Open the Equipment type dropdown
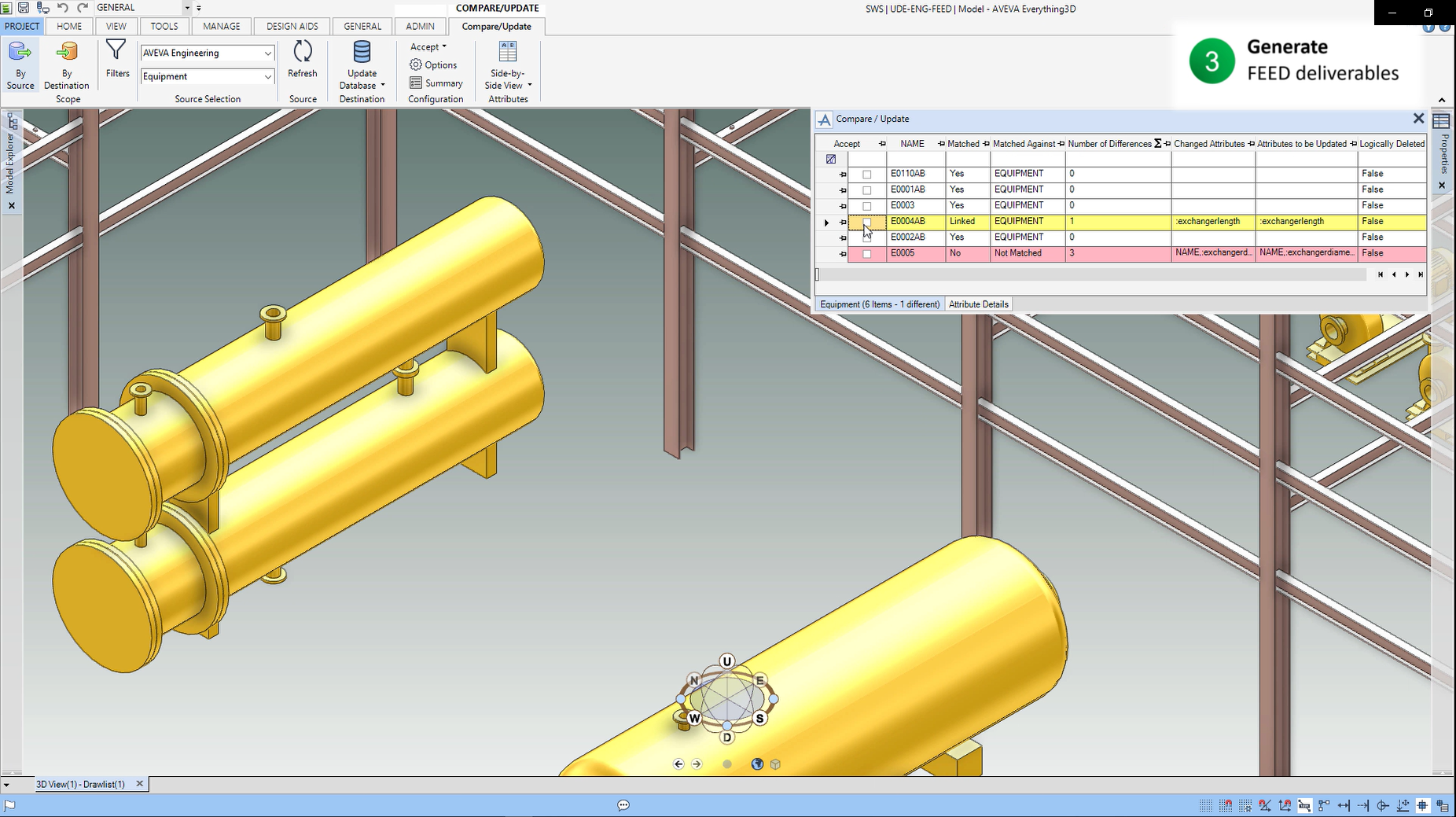Viewport: 1456px width, 817px height. [268, 76]
